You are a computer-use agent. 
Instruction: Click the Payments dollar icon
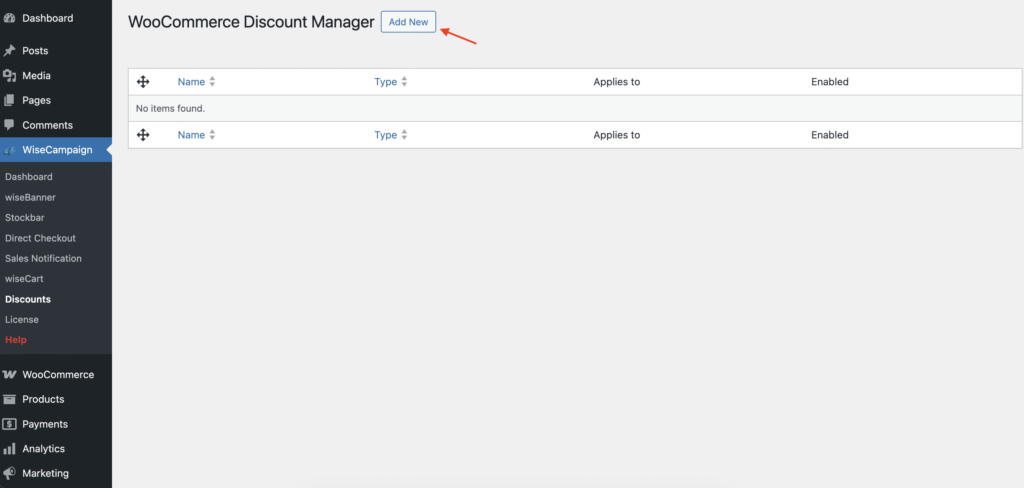(x=9, y=424)
